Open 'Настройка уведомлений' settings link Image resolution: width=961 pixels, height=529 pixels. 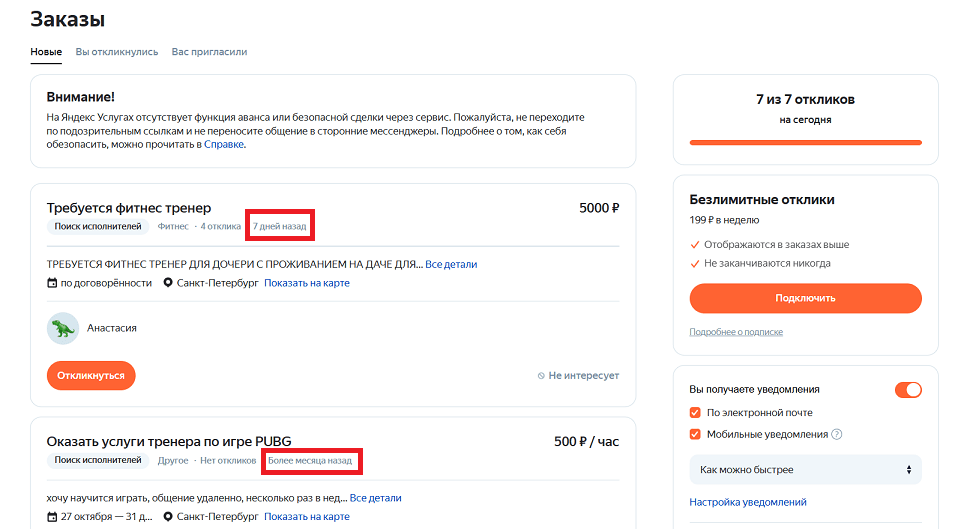click(748, 502)
